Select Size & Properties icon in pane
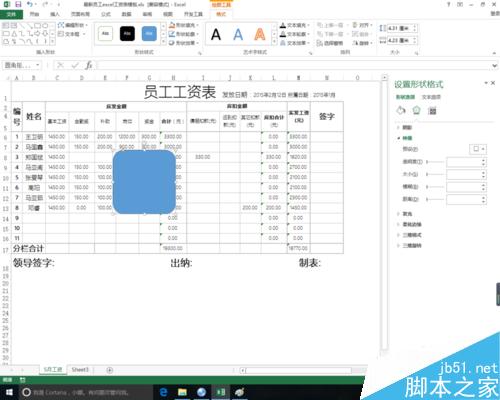This screenshot has width=500, height=400. click(432, 111)
